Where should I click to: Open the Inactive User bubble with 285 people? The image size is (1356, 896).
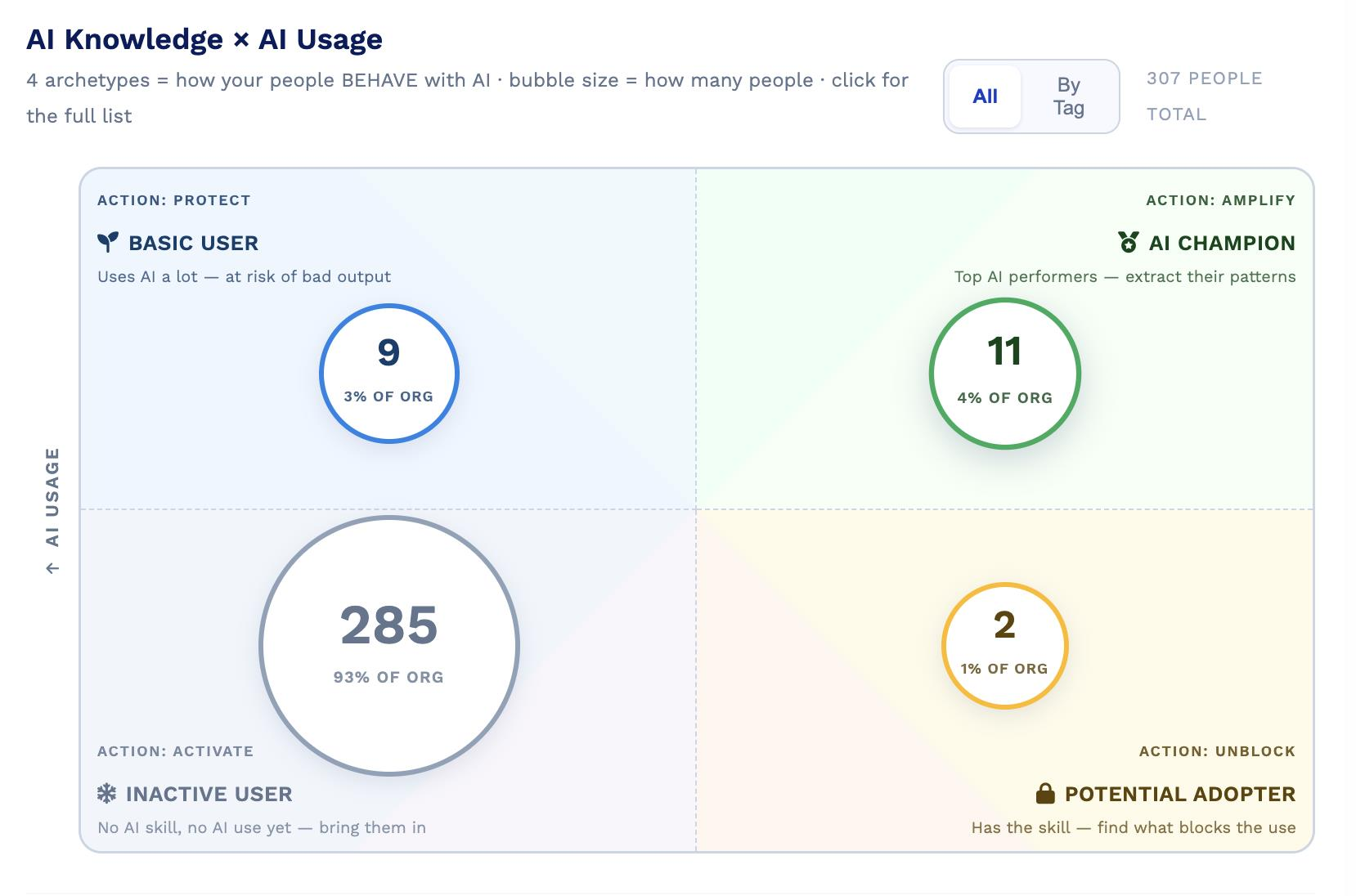tap(389, 646)
